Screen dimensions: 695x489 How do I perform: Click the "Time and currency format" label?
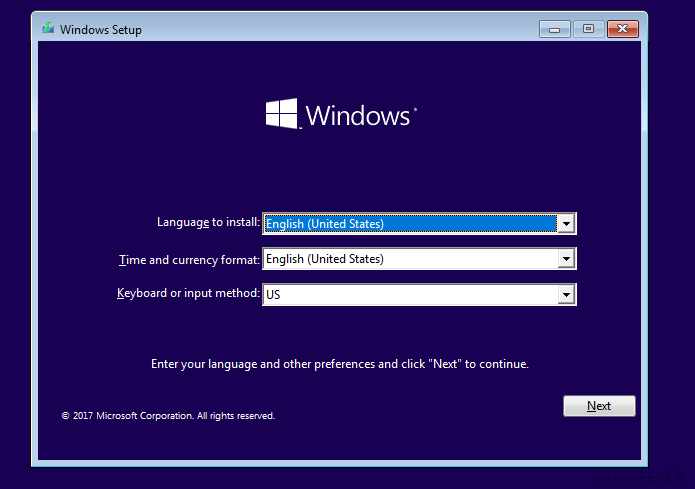coord(189,260)
